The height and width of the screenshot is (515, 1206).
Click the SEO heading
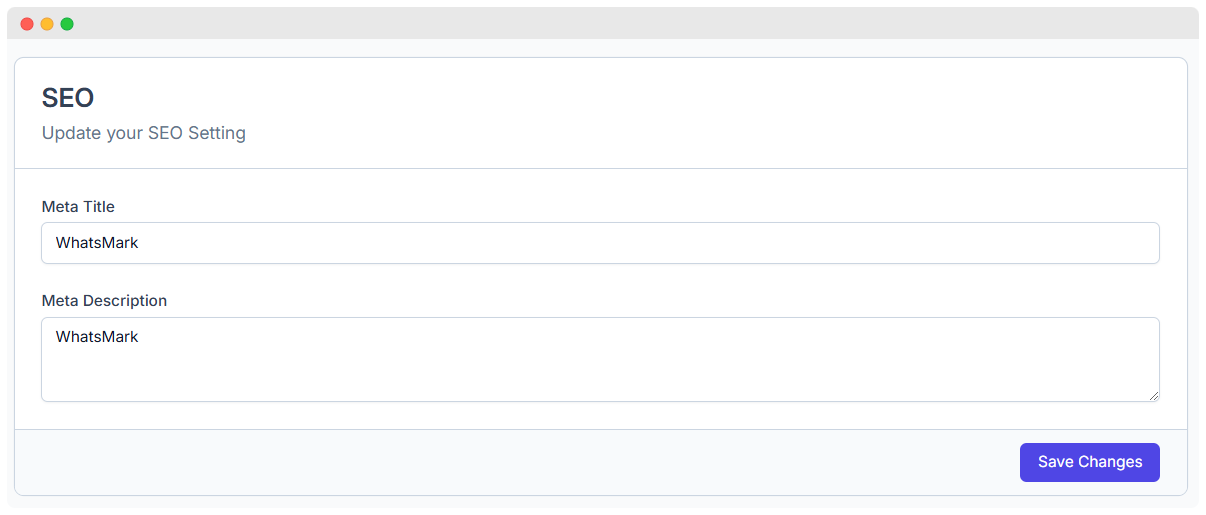click(68, 98)
